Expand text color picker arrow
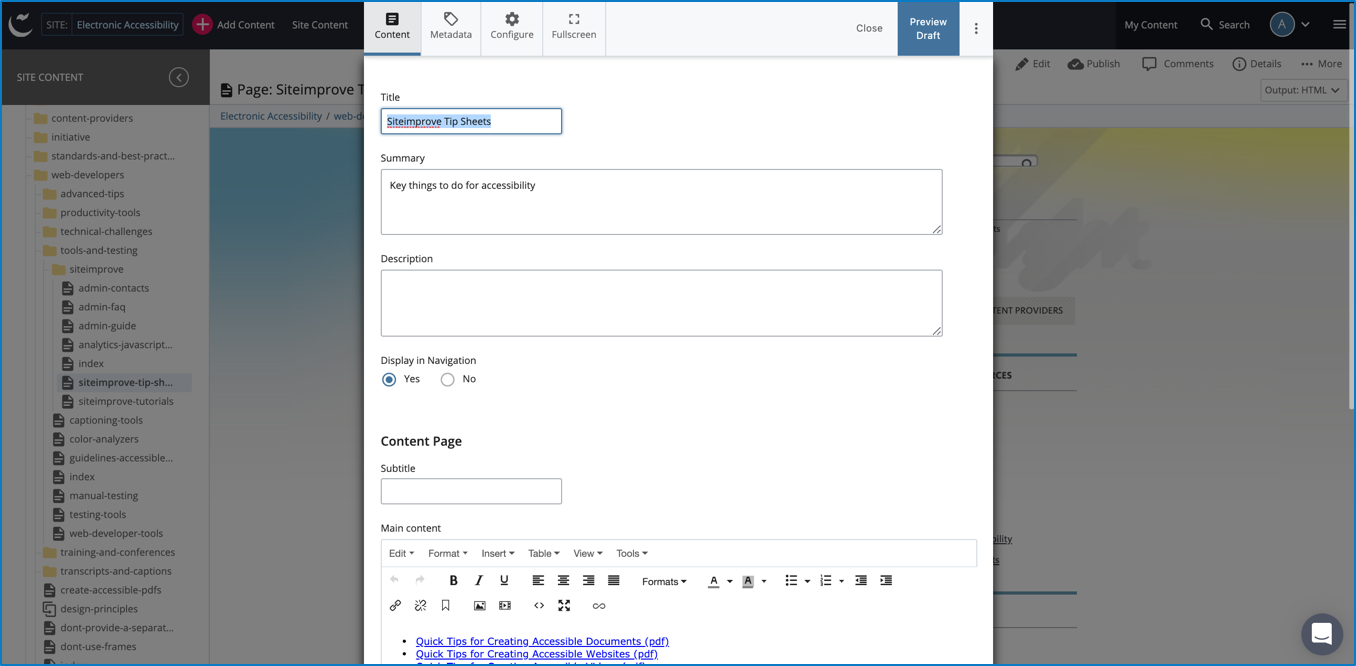1356x666 pixels. click(x=729, y=582)
